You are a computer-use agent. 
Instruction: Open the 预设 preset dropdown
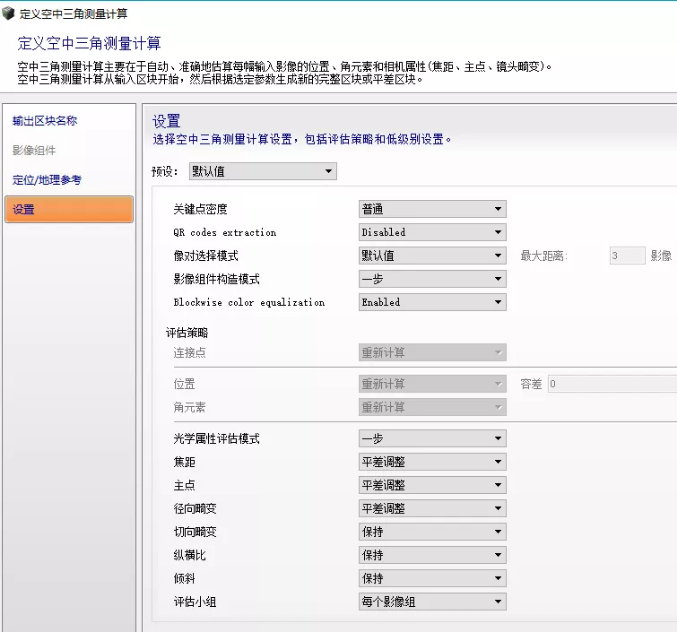(262, 172)
